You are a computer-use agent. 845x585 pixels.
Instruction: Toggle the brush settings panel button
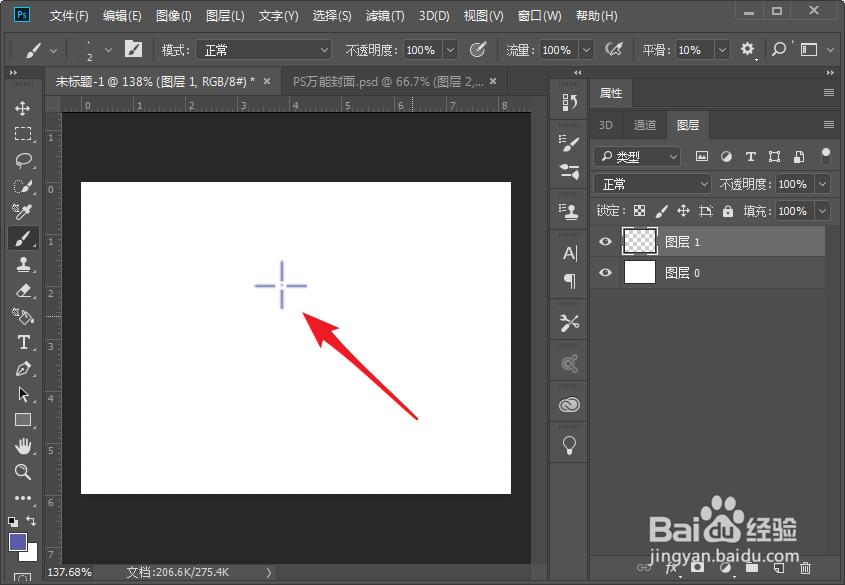pyautogui.click(x=133, y=50)
